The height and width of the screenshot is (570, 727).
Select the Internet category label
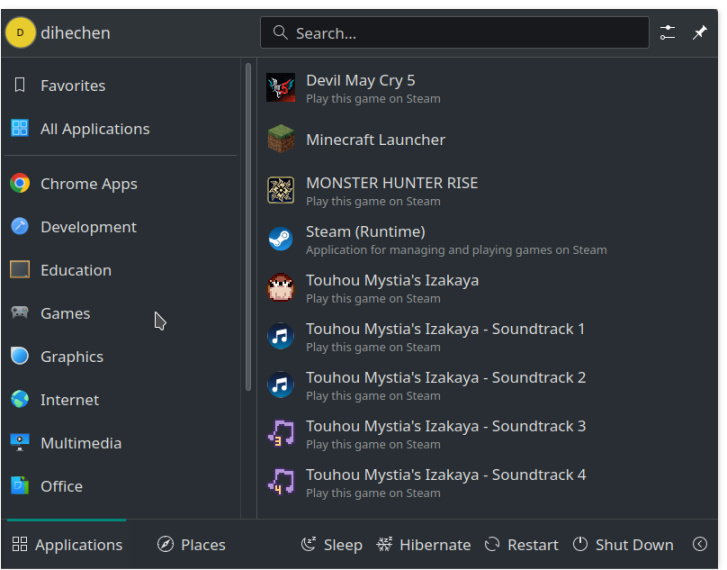(70, 400)
